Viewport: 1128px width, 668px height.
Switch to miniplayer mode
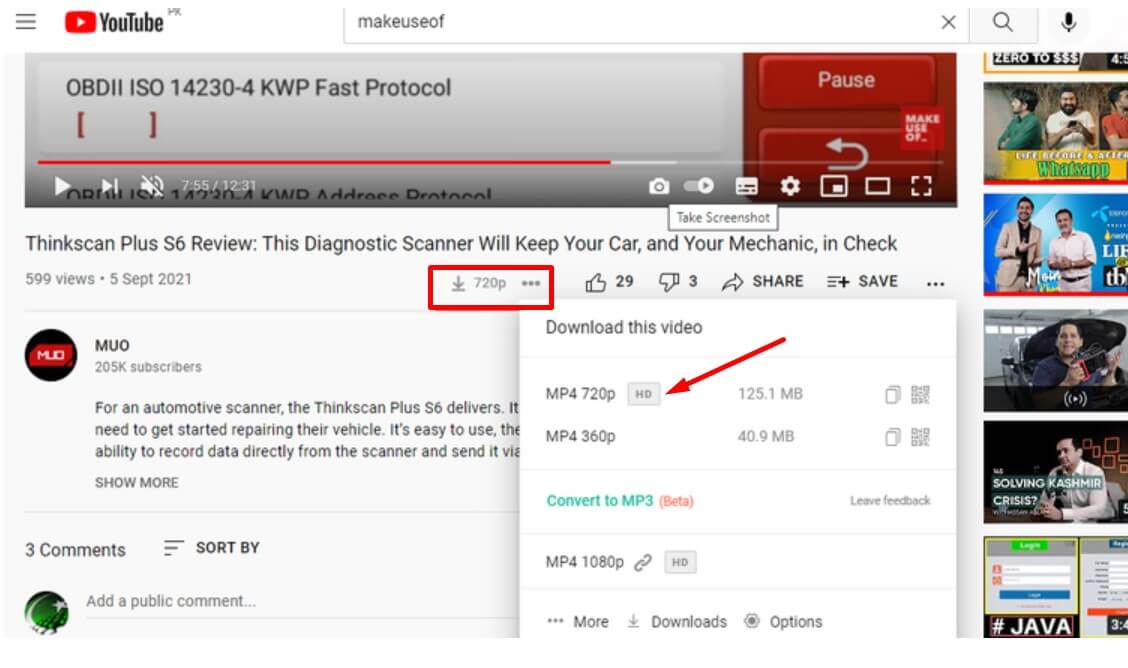pos(834,187)
